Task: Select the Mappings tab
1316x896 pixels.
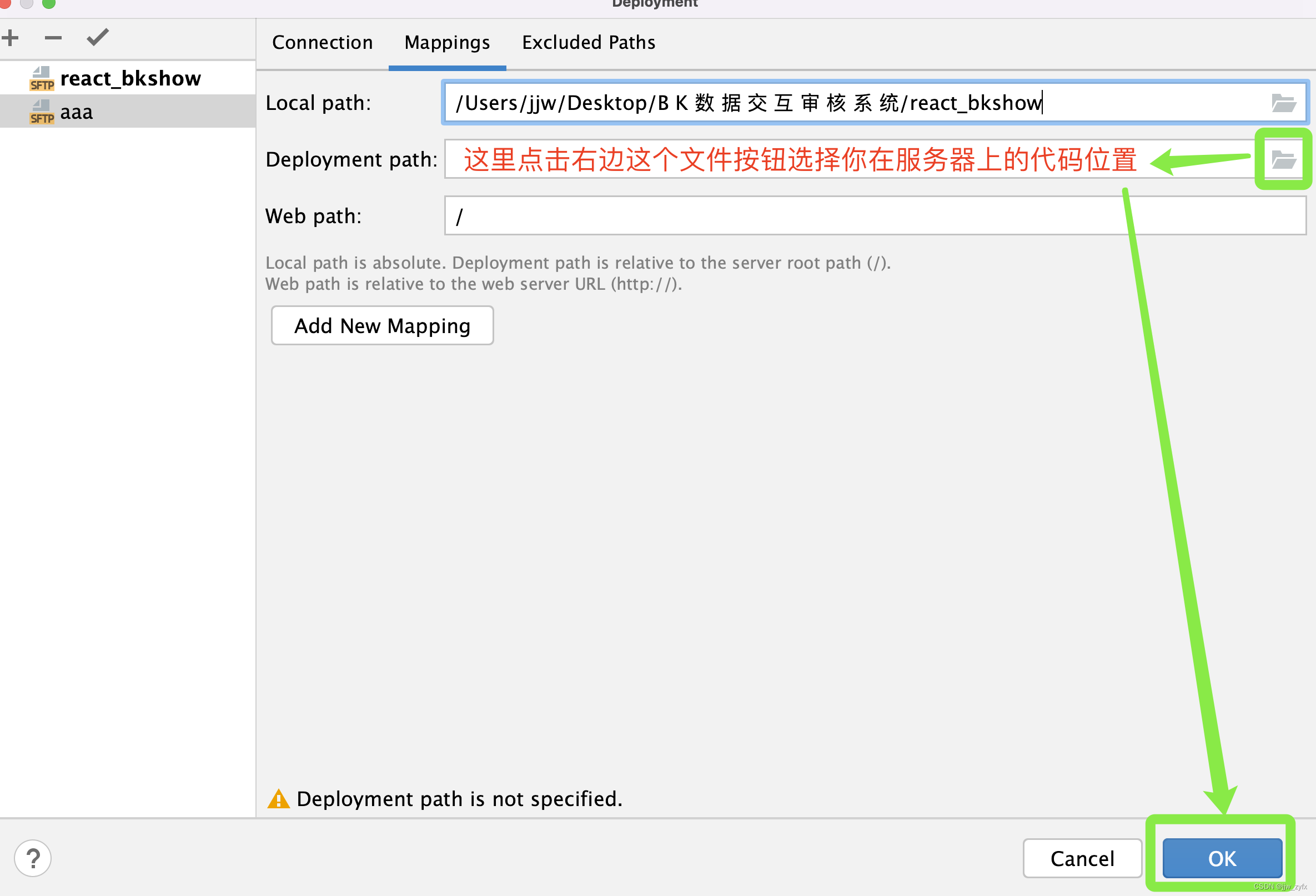Action: pos(448,42)
